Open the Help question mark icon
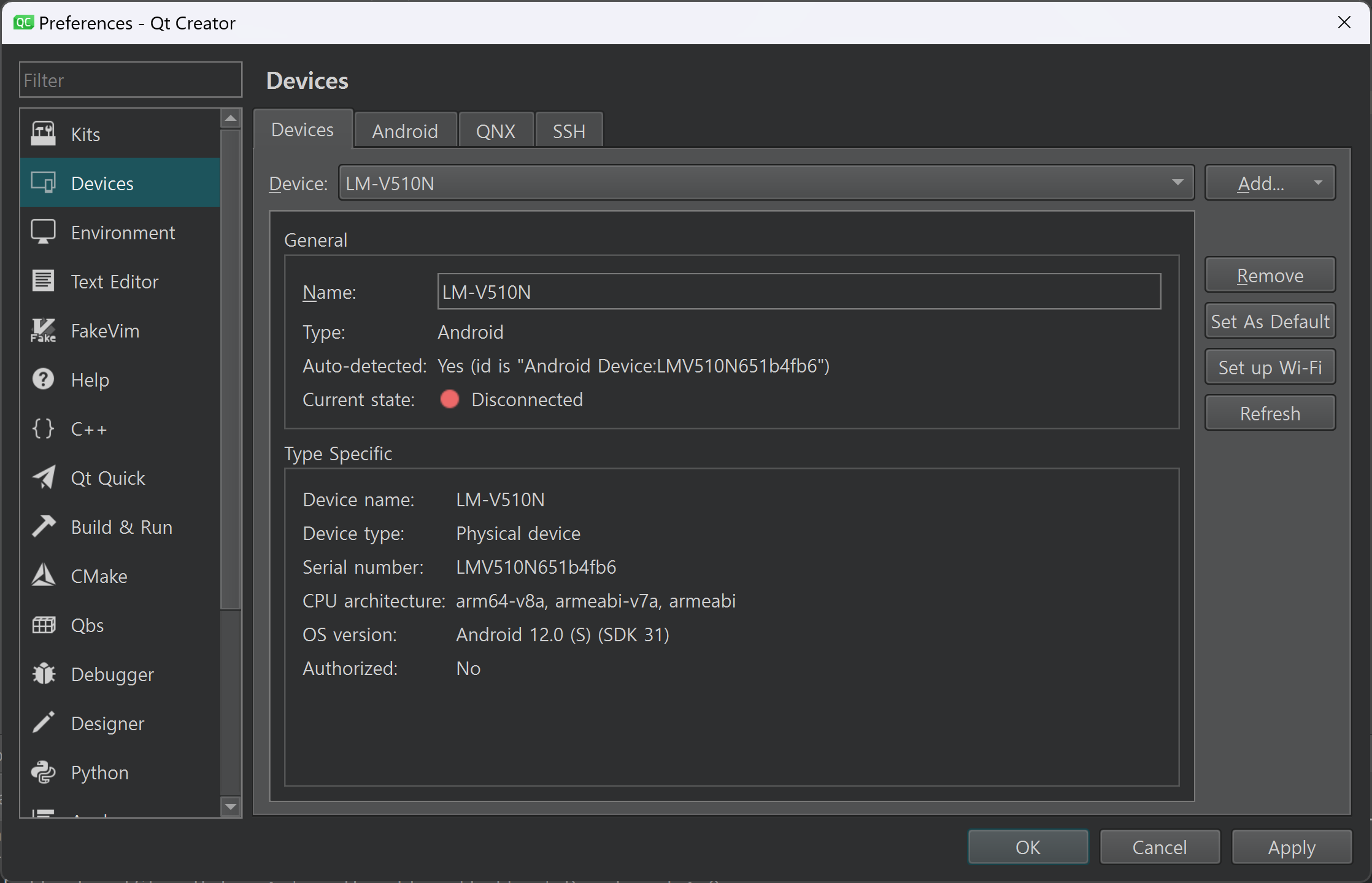The height and width of the screenshot is (883, 1372). pyautogui.click(x=43, y=379)
